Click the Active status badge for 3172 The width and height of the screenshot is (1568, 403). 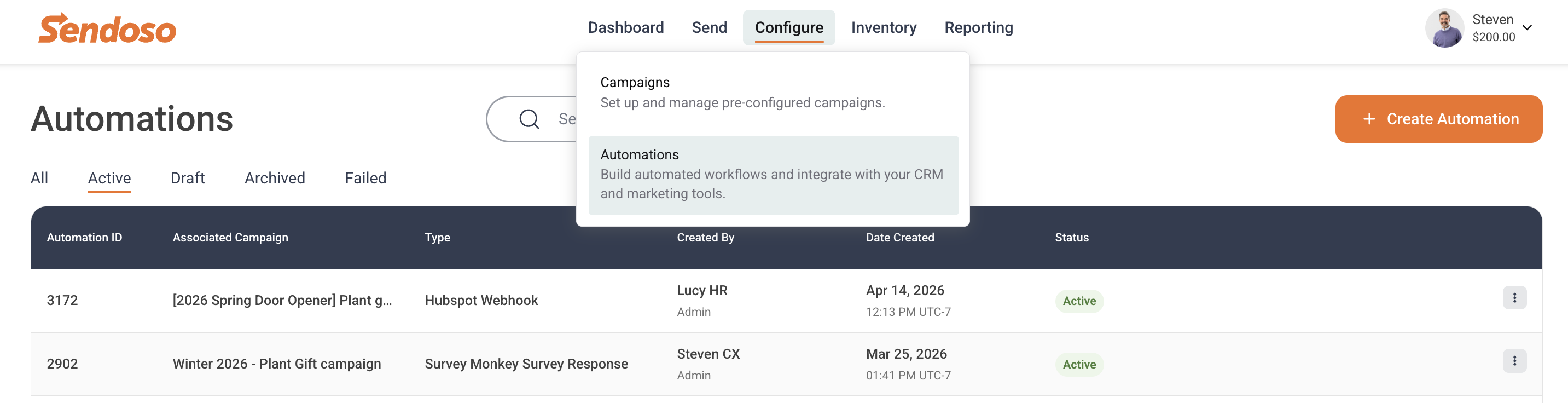coord(1078,301)
